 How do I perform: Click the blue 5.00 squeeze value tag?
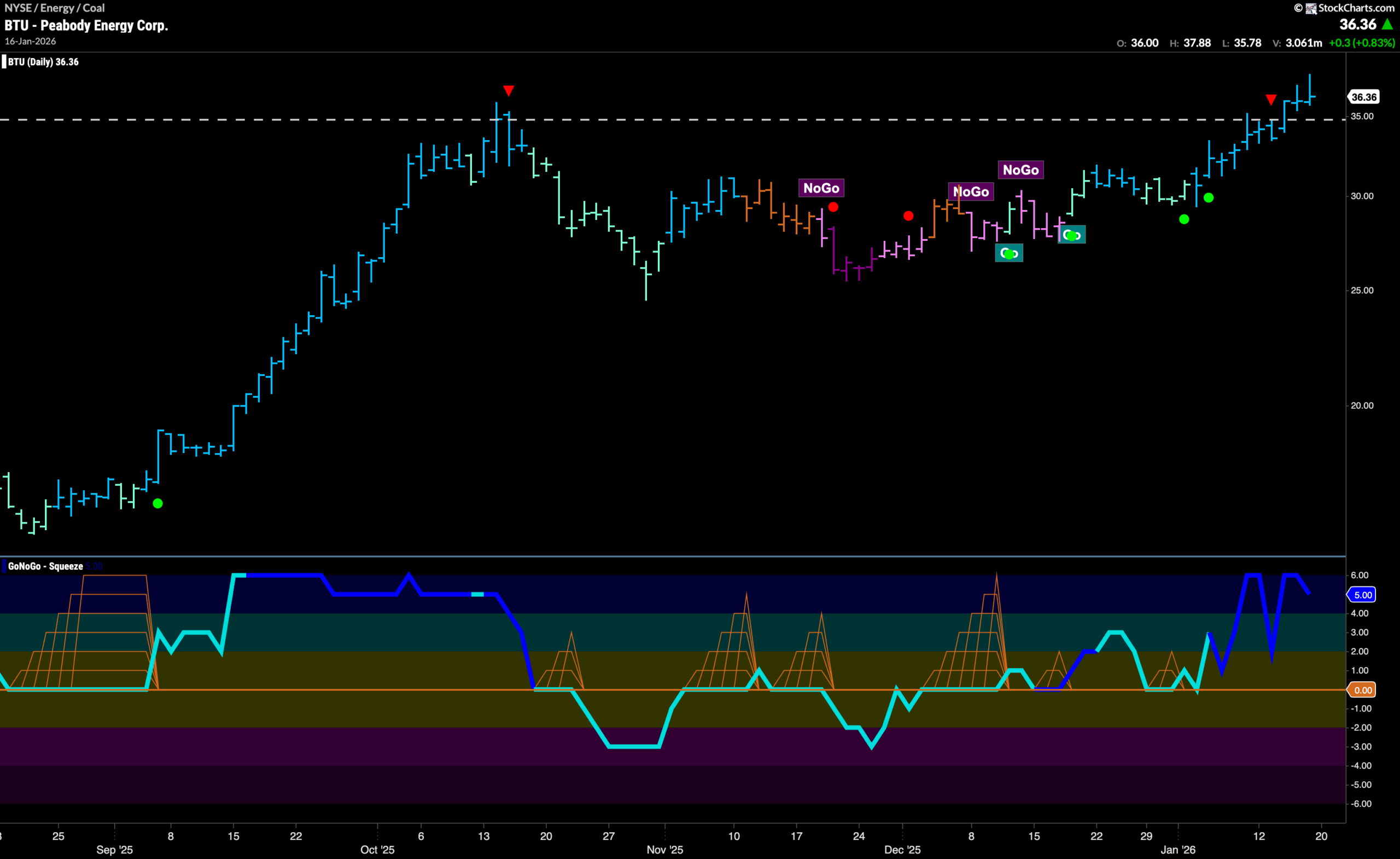tap(1362, 595)
